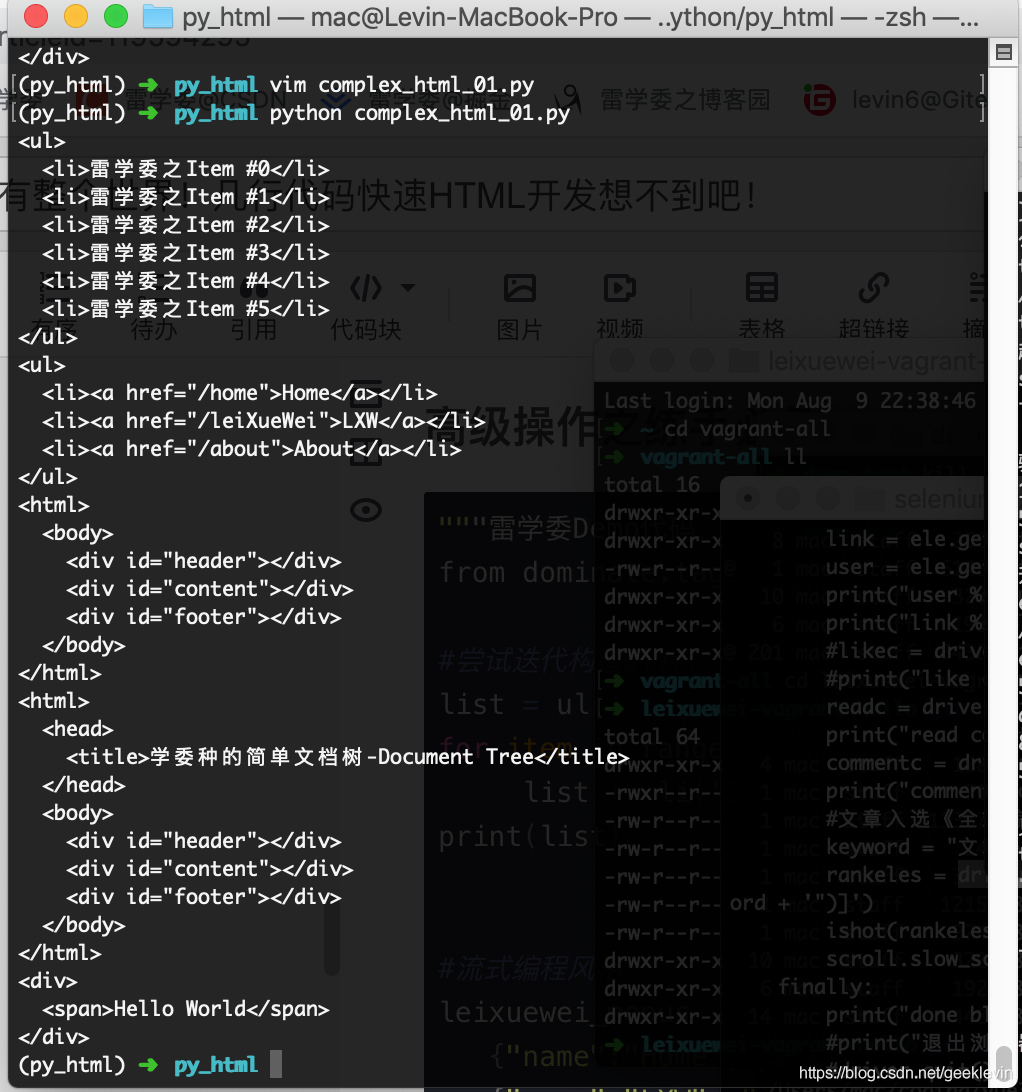Open the levin6@Gite bookmark in background browser
The image size is (1022, 1092).
[x=918, y=100]
